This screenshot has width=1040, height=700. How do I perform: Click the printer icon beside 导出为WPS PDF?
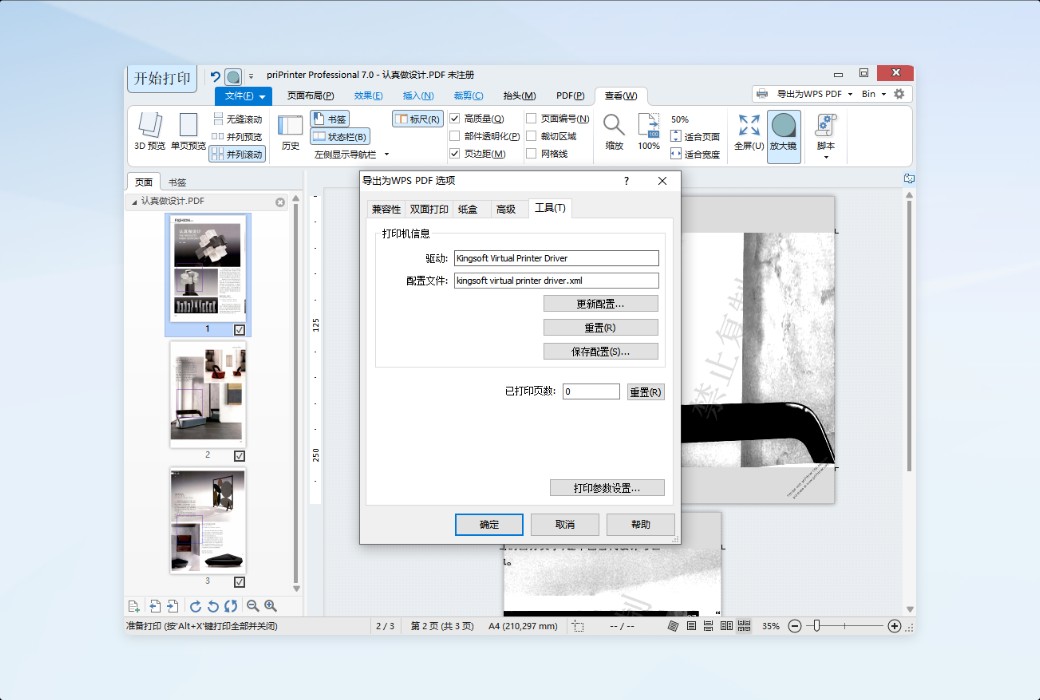point(762,94)
